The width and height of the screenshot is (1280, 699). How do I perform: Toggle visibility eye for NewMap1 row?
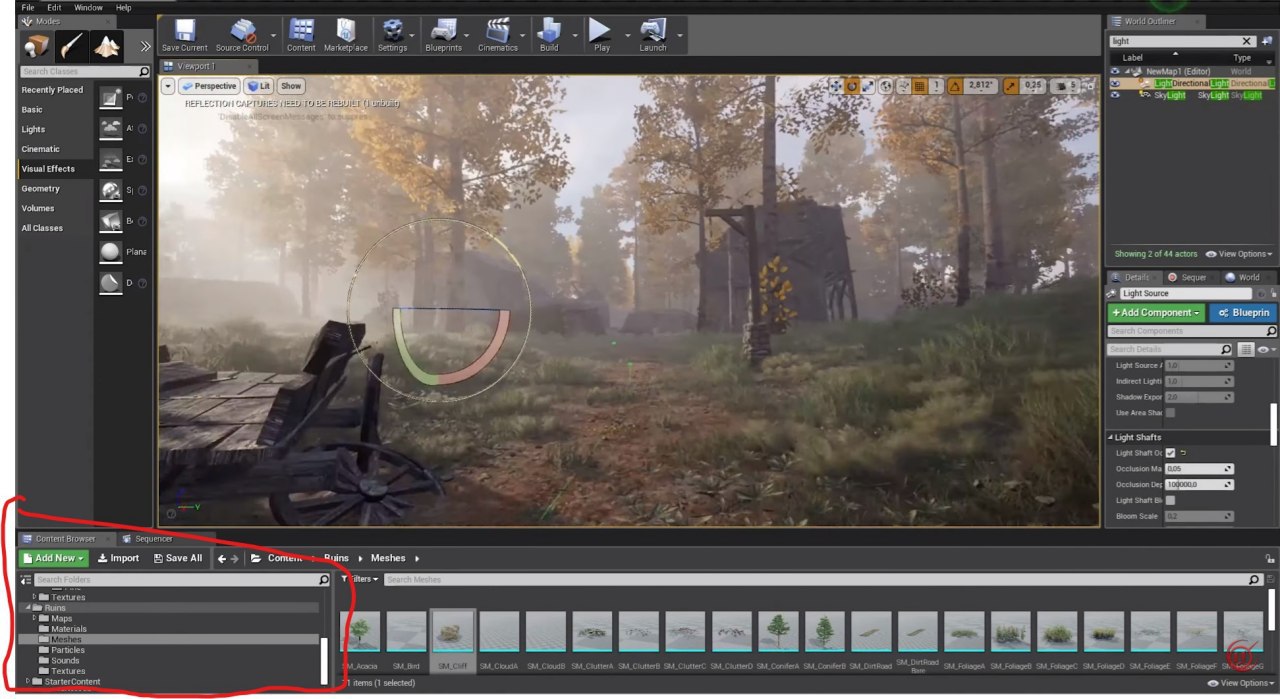pyautogui.click(x=1114, y=71)
